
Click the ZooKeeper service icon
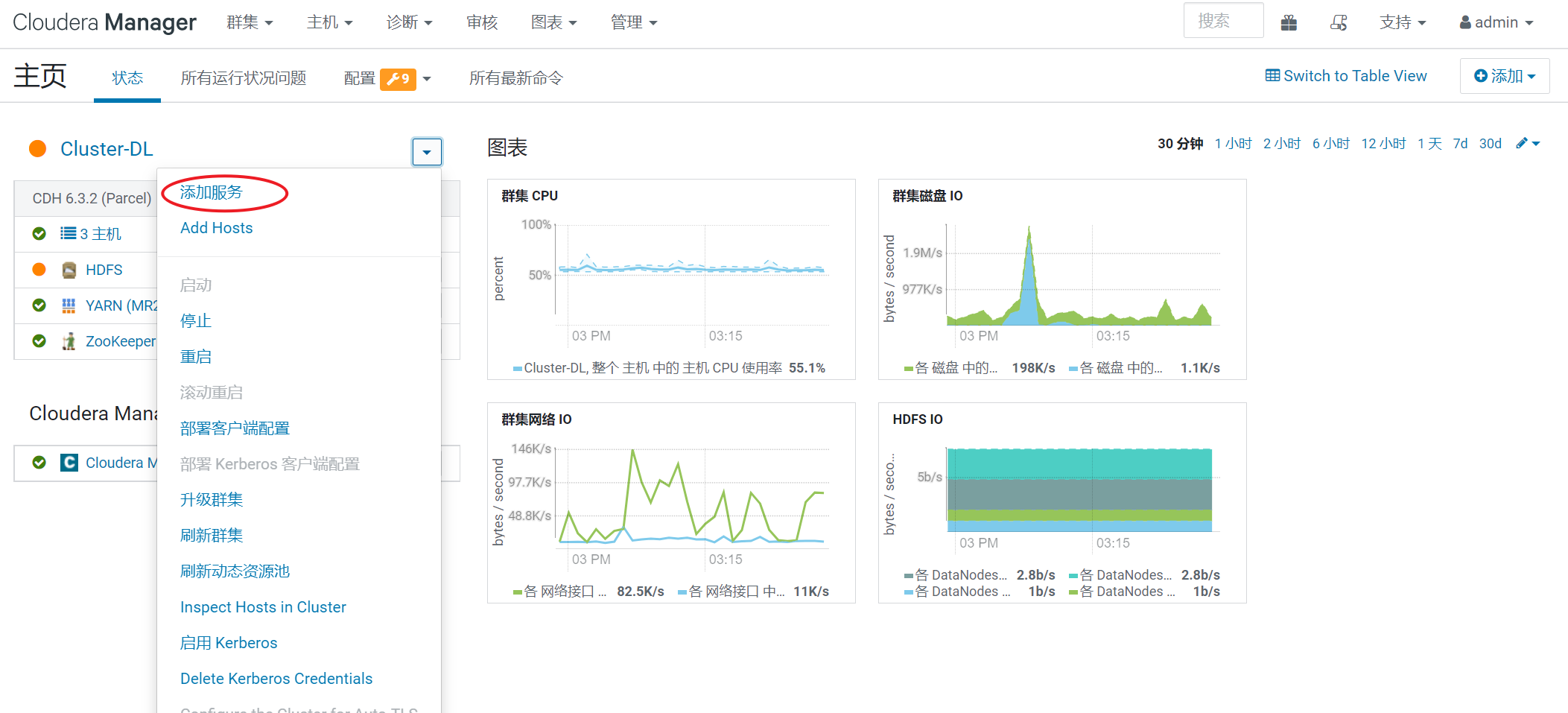pyautogui.click(x=69, y=341)
